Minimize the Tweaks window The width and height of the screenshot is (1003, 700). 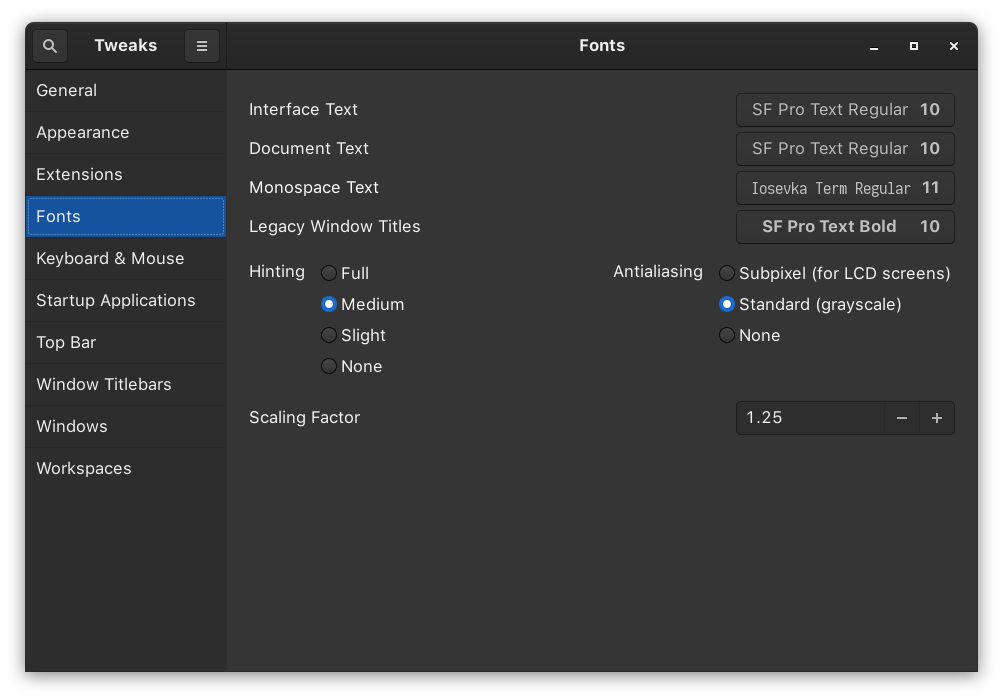(x=874, y=46)
